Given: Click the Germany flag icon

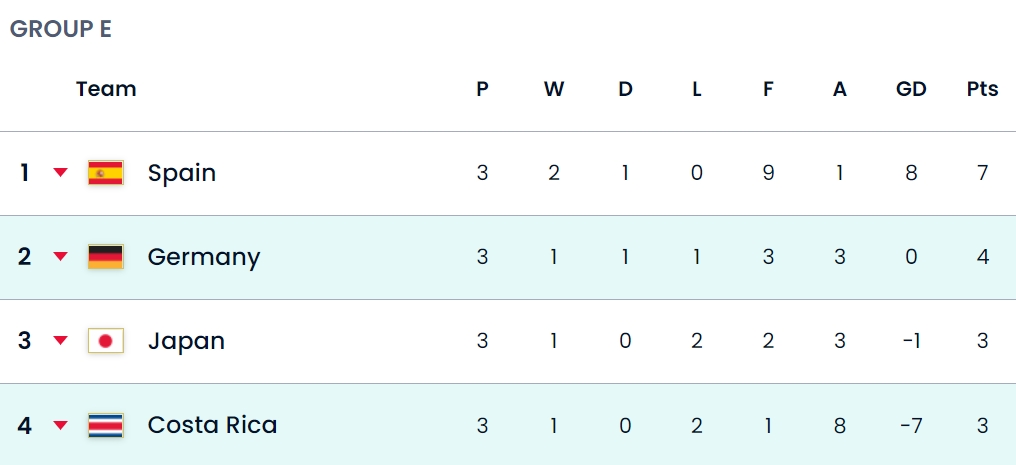Looking at the screenshot, I should pos(106,257).
